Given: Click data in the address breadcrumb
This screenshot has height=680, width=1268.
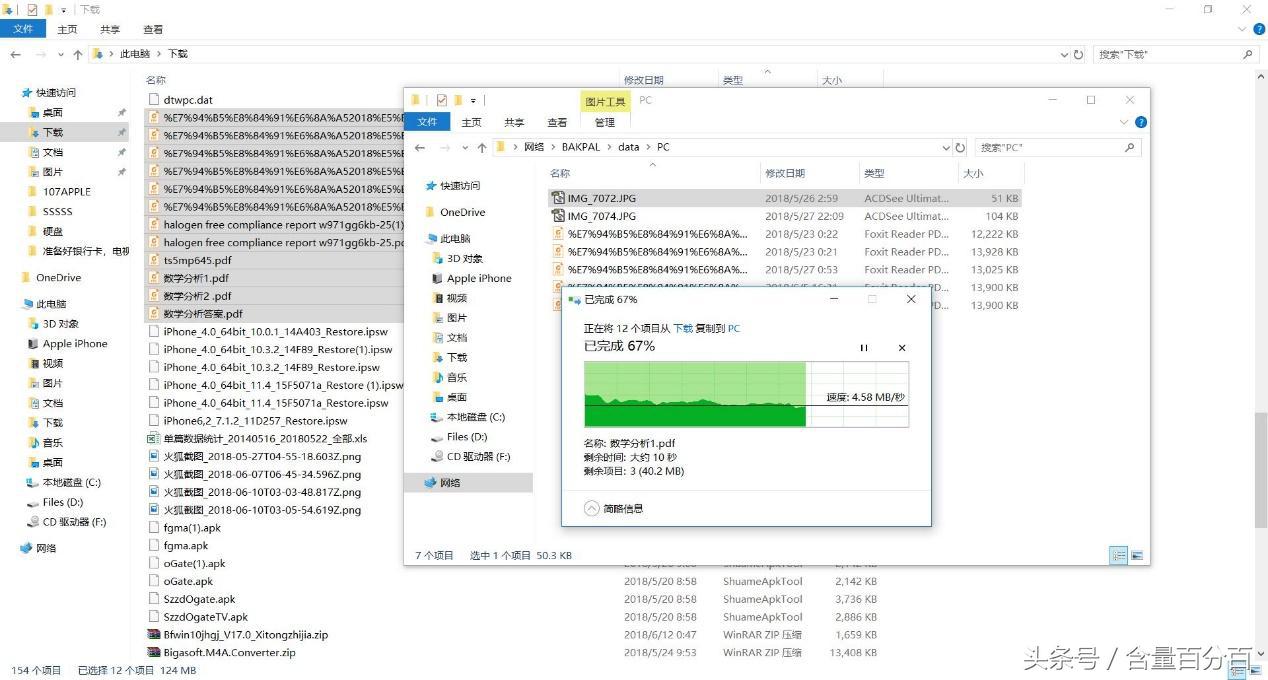Looking at the screenshot, I should pos(628,147).
